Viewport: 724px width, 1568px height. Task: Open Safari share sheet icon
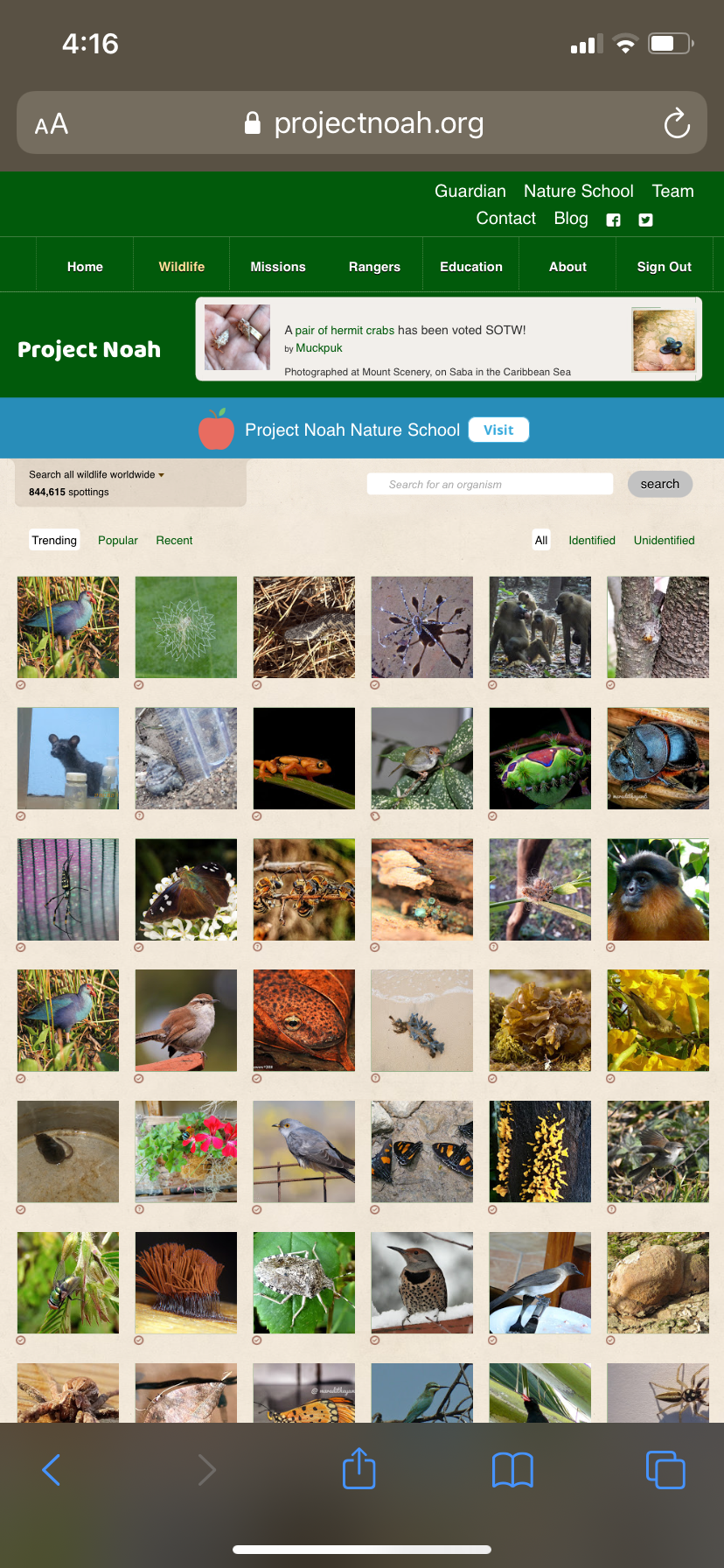359,1469
